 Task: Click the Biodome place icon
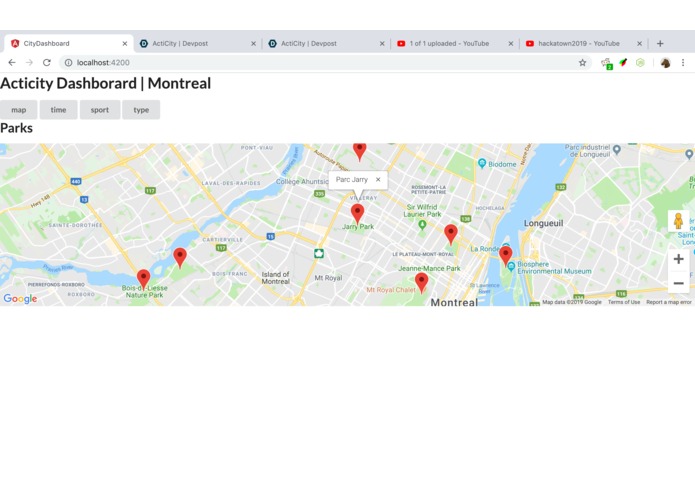482,163
